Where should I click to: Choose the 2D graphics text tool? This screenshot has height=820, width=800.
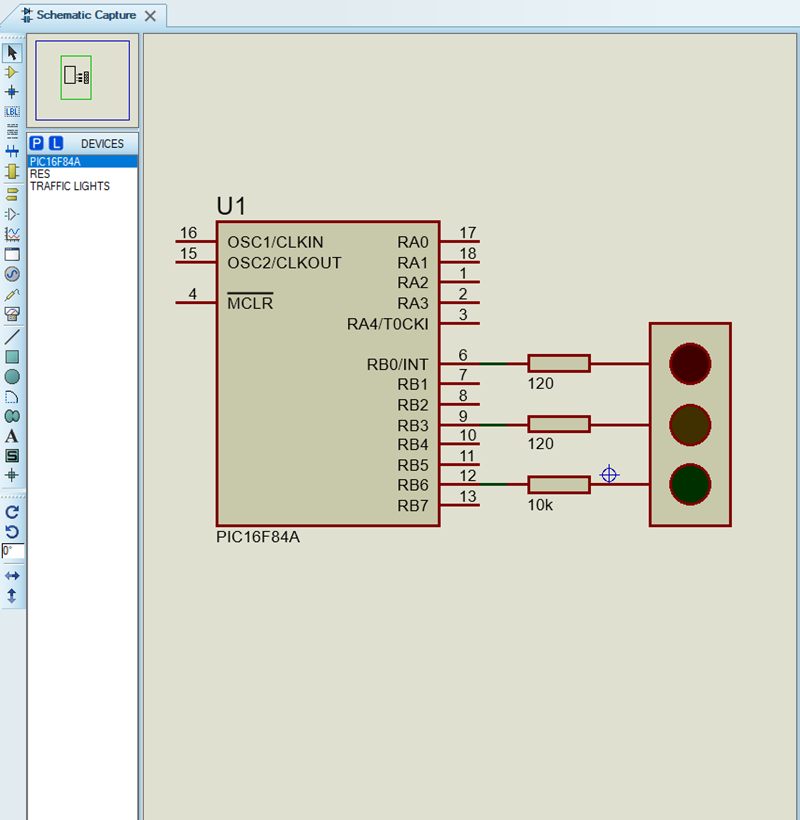pyautogui.click(x=12, y=436)
